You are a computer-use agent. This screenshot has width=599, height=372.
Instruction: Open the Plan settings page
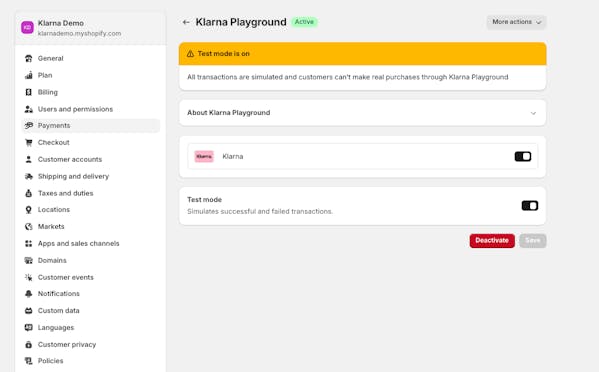[91, 75]
